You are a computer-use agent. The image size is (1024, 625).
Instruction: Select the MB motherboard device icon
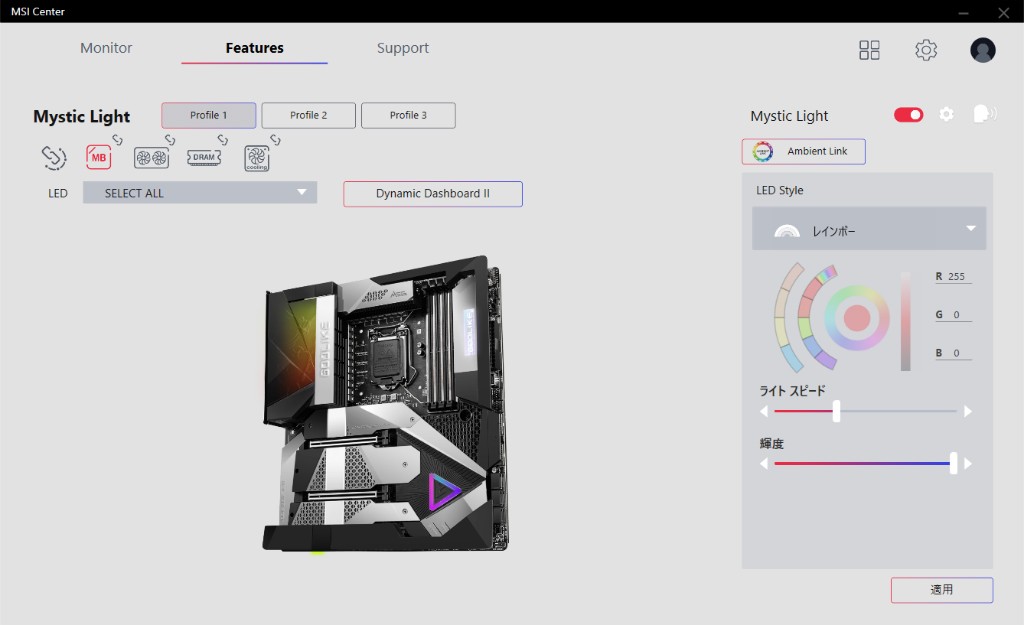tap(99, 158)
